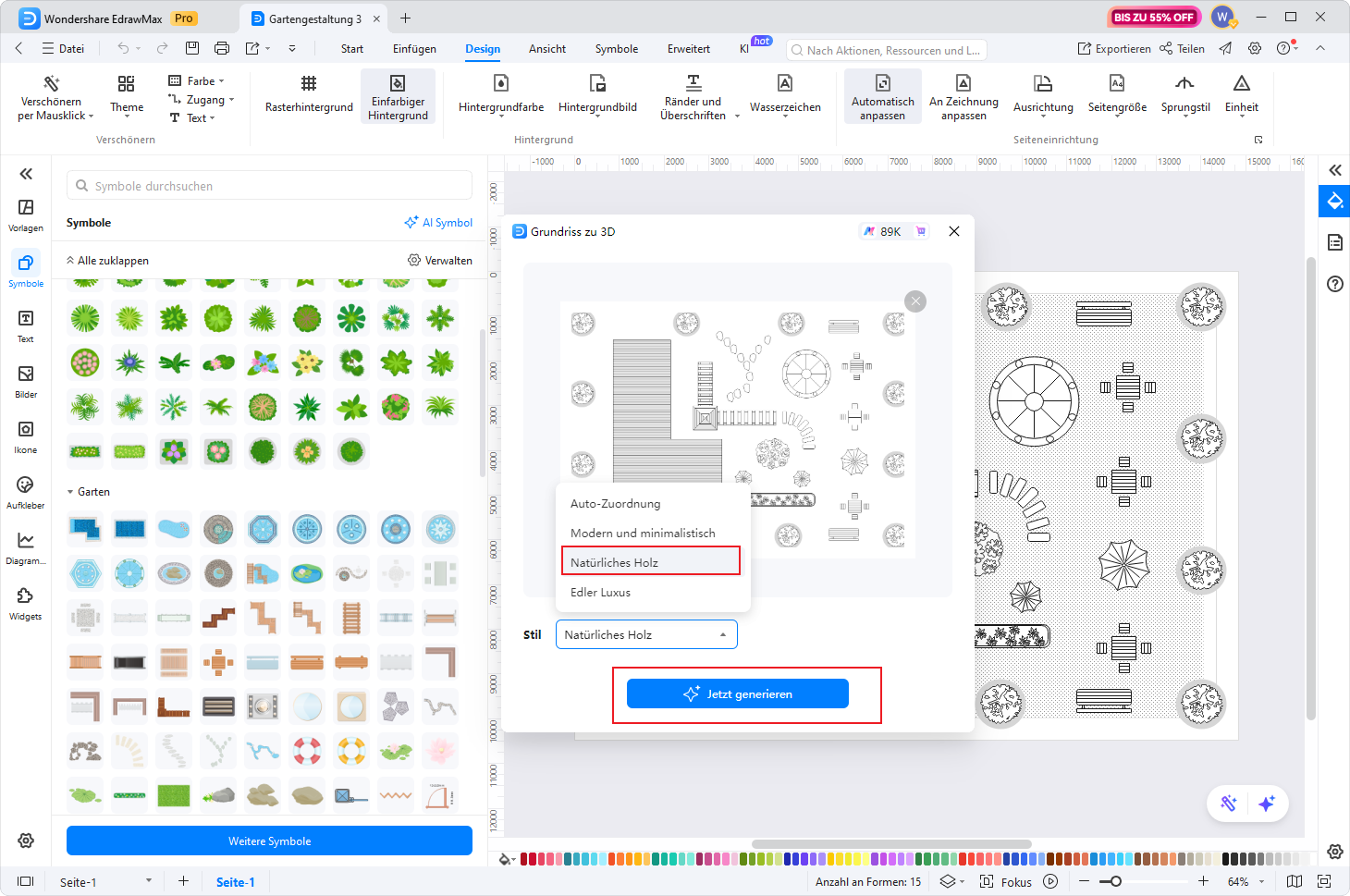This screenshot has height=896, width=1350.
Task: Choose Edler Luxus from style list
Action: [601, 593]
